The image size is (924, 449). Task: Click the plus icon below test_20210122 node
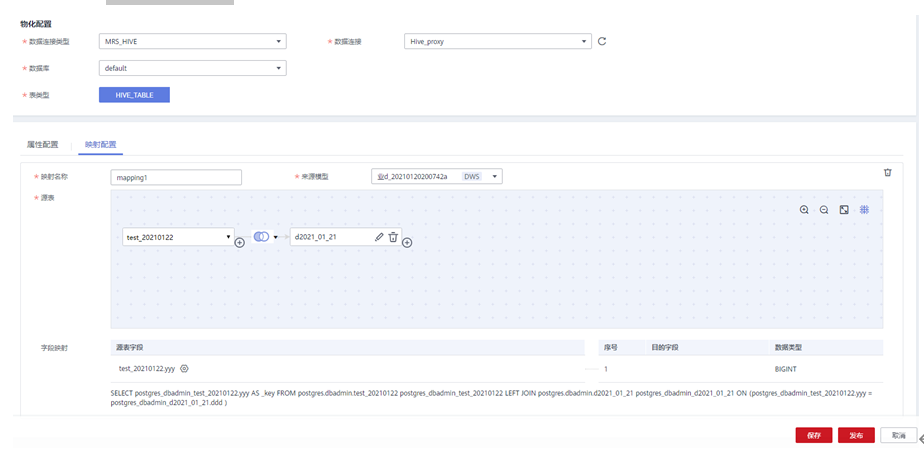click(239, 243)
